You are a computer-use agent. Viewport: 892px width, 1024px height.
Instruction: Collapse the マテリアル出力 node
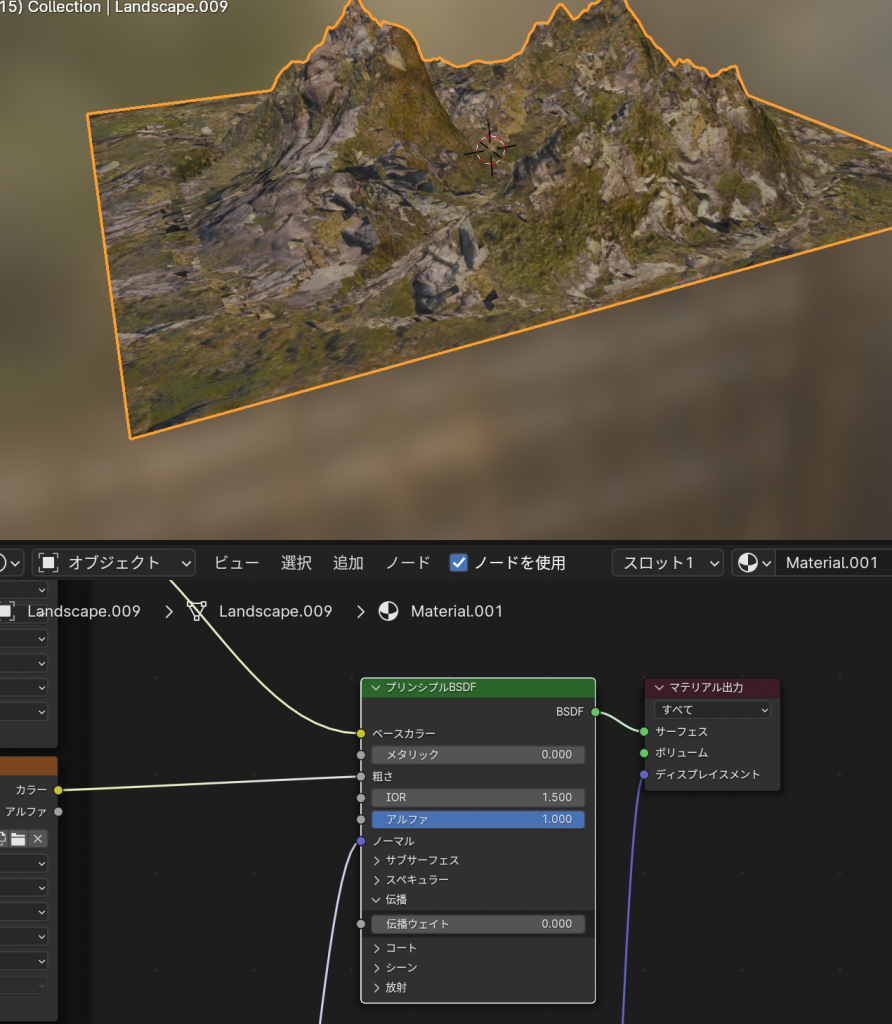pos(660,688)
